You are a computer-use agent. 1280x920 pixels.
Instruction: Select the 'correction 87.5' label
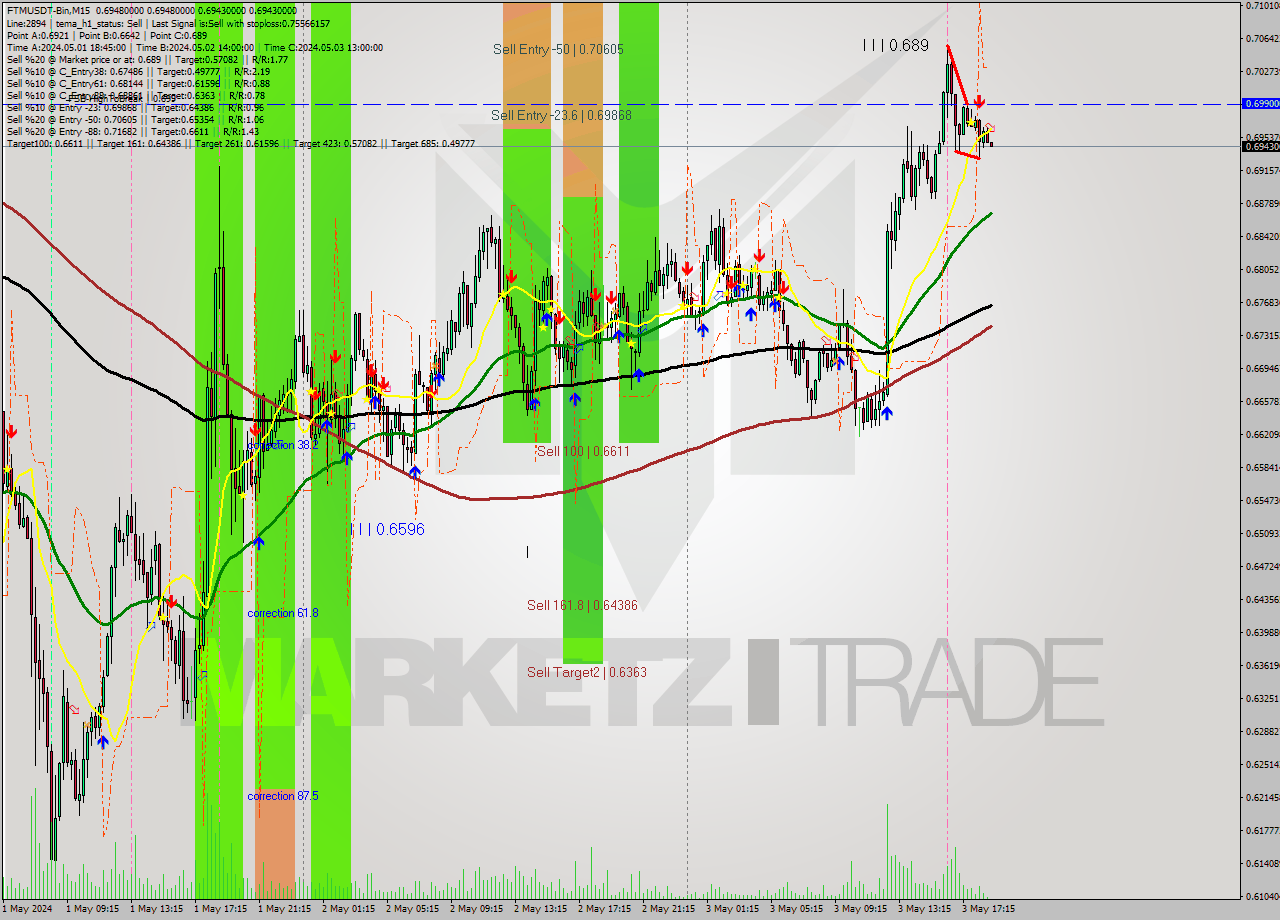[283, 796]
